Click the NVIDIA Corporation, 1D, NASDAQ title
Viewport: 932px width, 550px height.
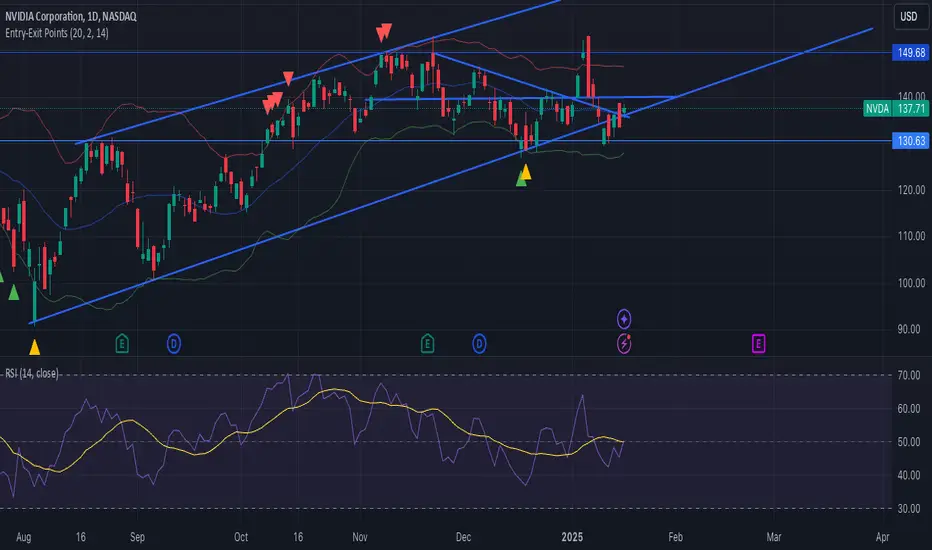71,17
